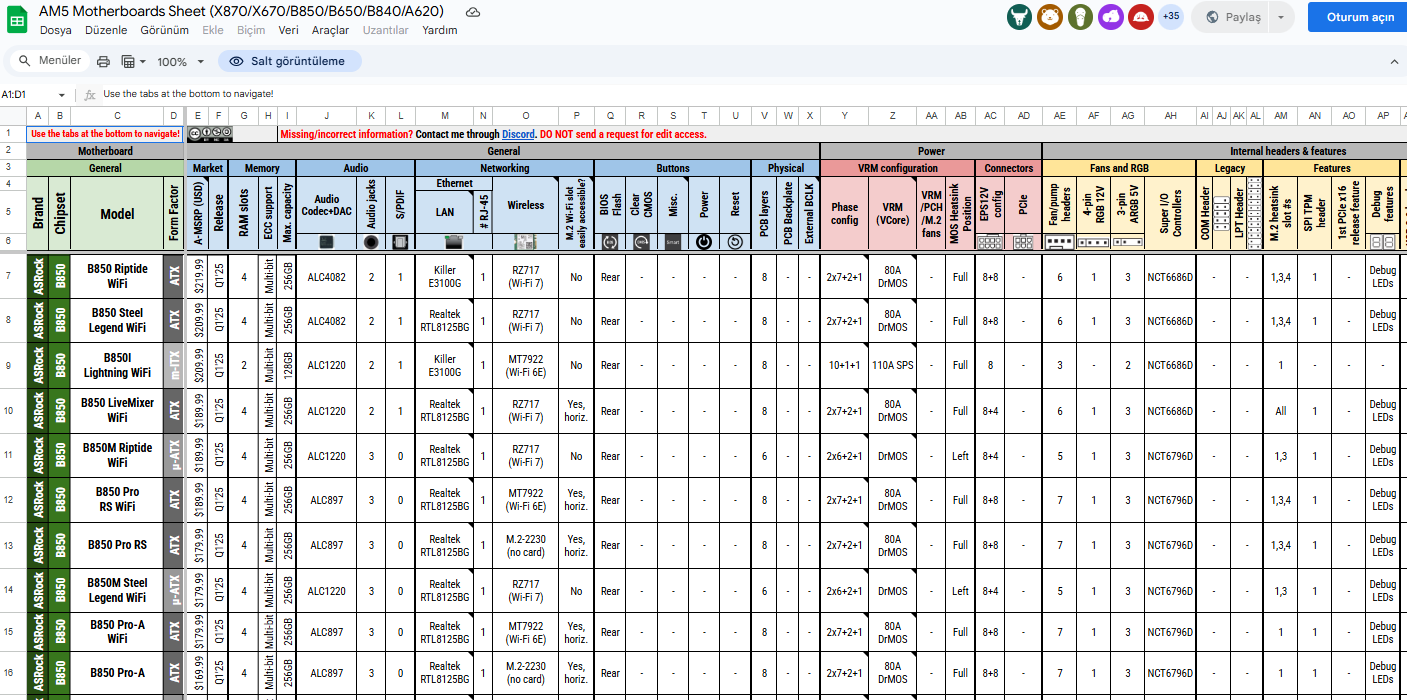This screenshot has width=1407, height=700.
Task: Select the PCIe power connector icon cell
Action: [1024, 242]
